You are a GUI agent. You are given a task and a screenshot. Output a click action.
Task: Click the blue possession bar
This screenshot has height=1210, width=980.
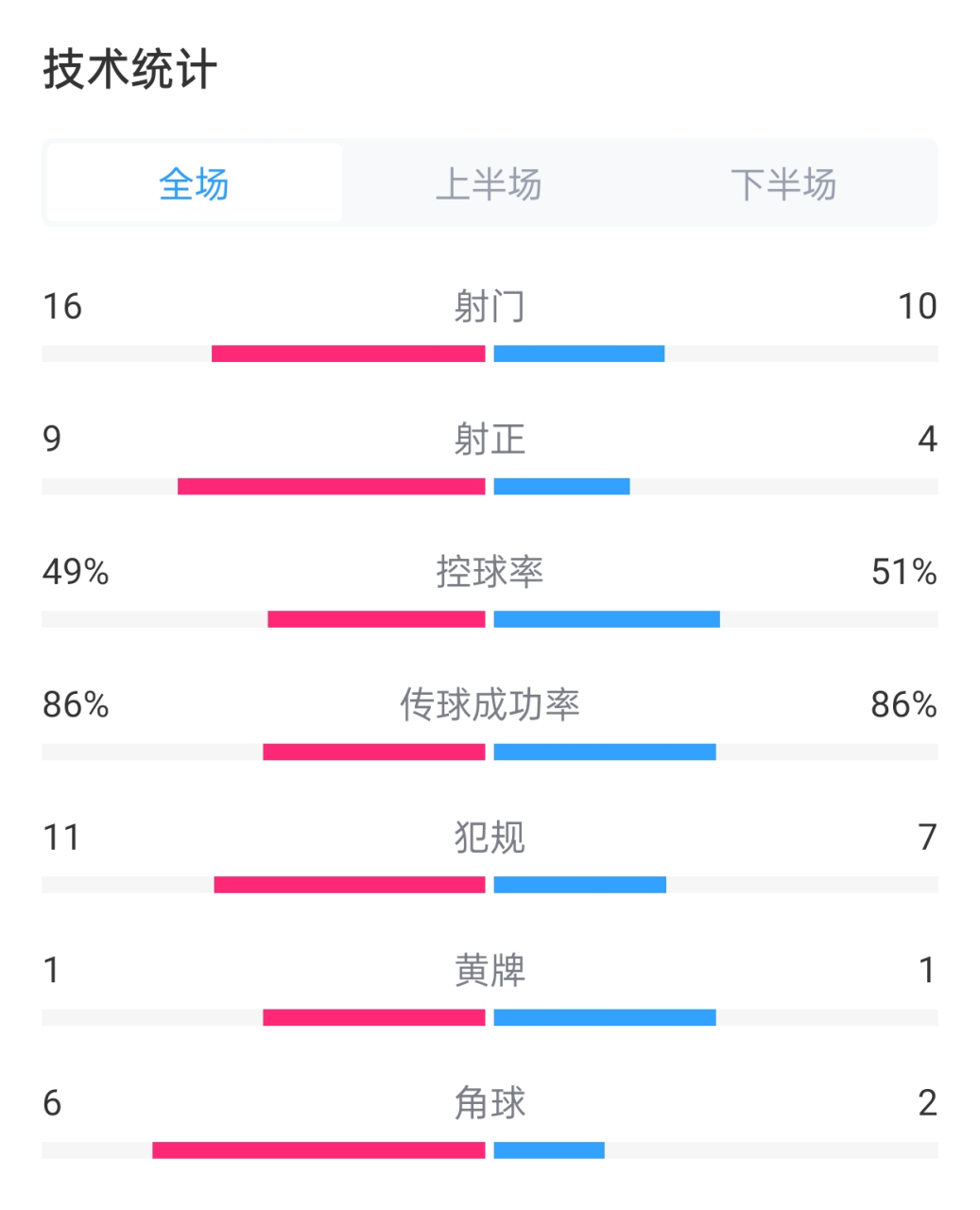point(605,619)
